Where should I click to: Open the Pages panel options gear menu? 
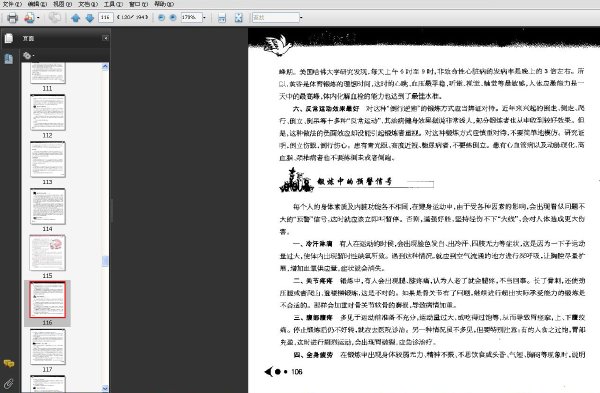(x=28, y=56)
